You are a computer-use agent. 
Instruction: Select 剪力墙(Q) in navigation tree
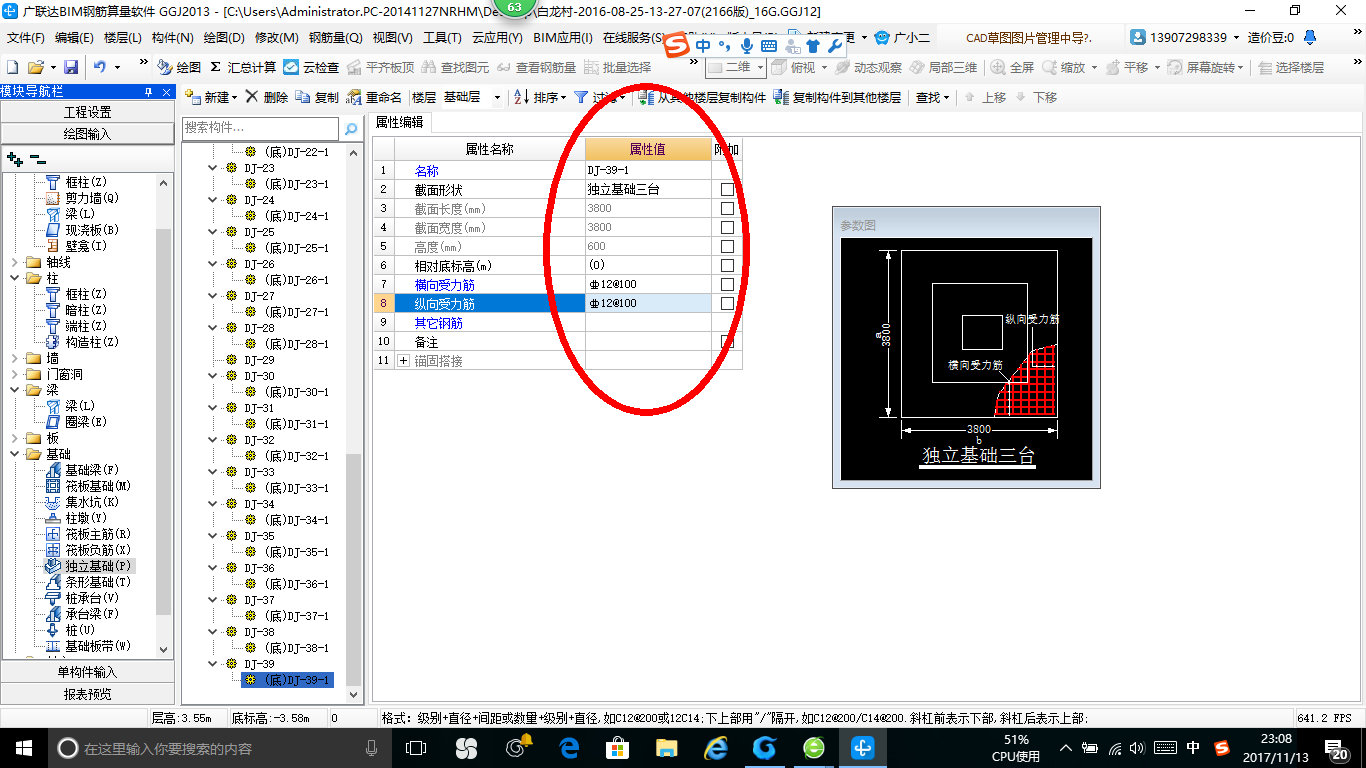pos(91,198)
